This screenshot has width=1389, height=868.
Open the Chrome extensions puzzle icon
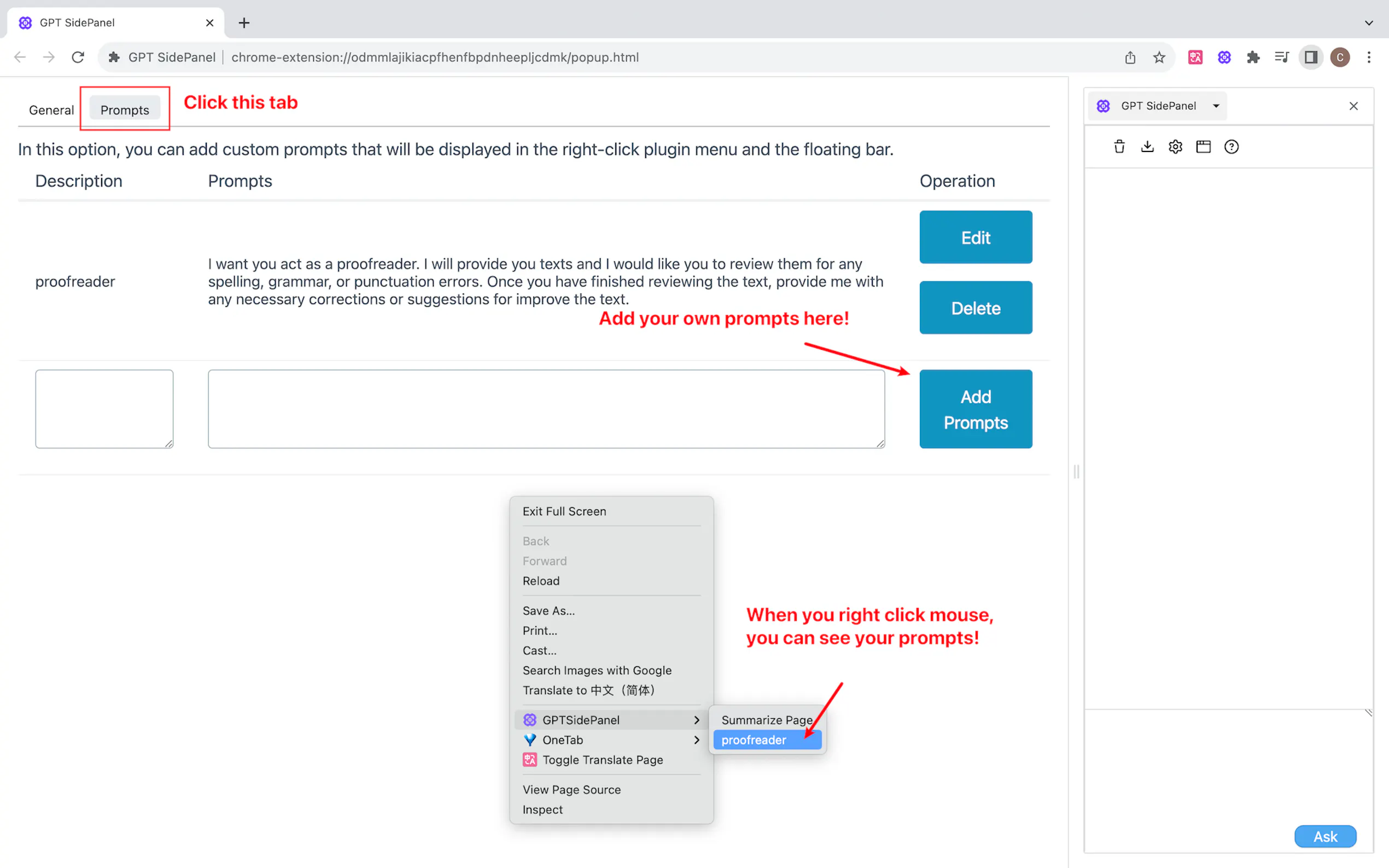tap(1253, 57)
